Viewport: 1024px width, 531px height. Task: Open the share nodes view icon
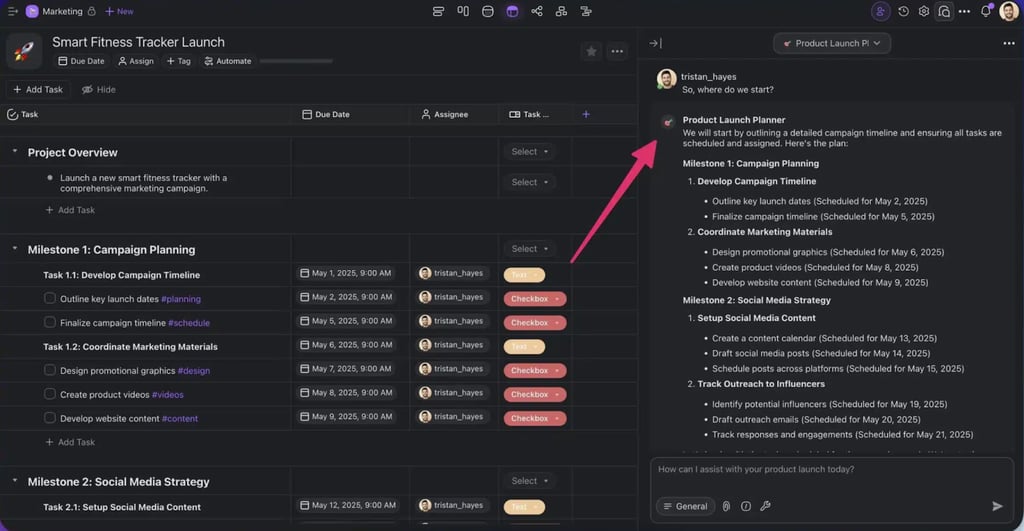click(x=537, y=11)
